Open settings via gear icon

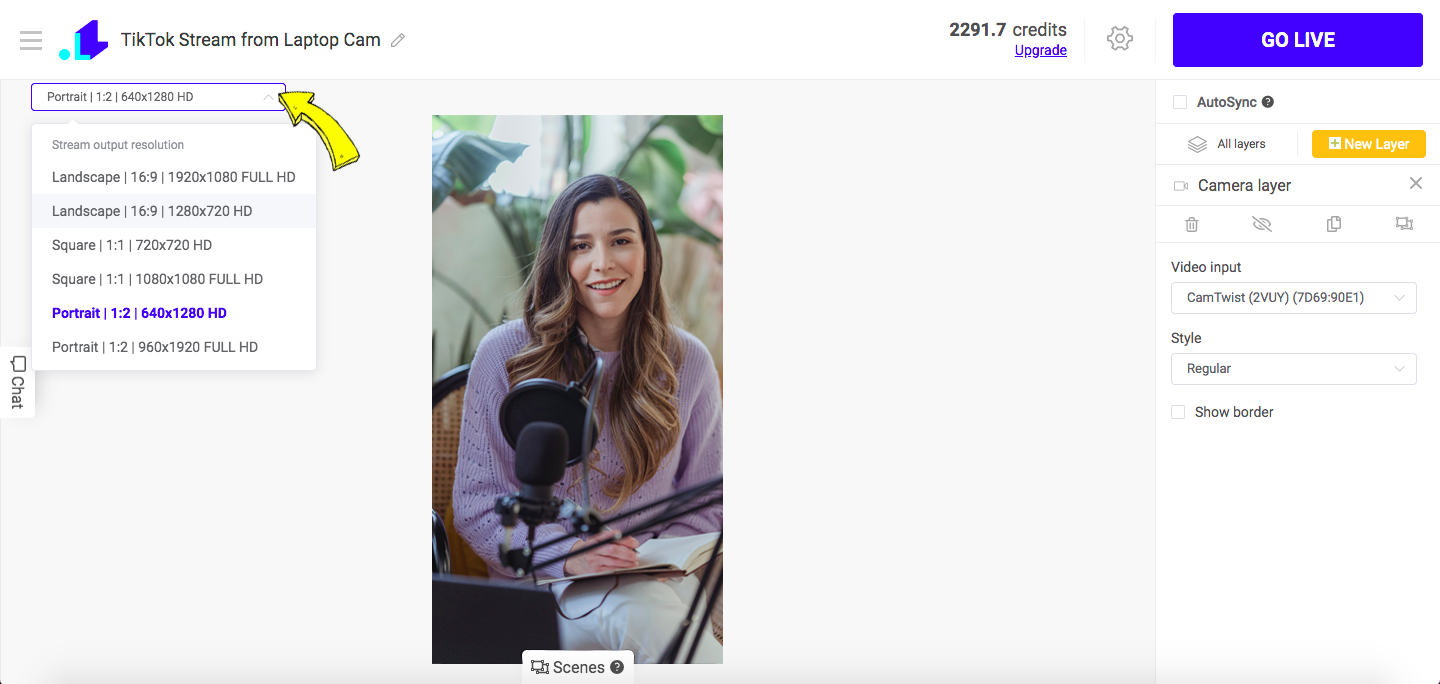(1120, 39)
